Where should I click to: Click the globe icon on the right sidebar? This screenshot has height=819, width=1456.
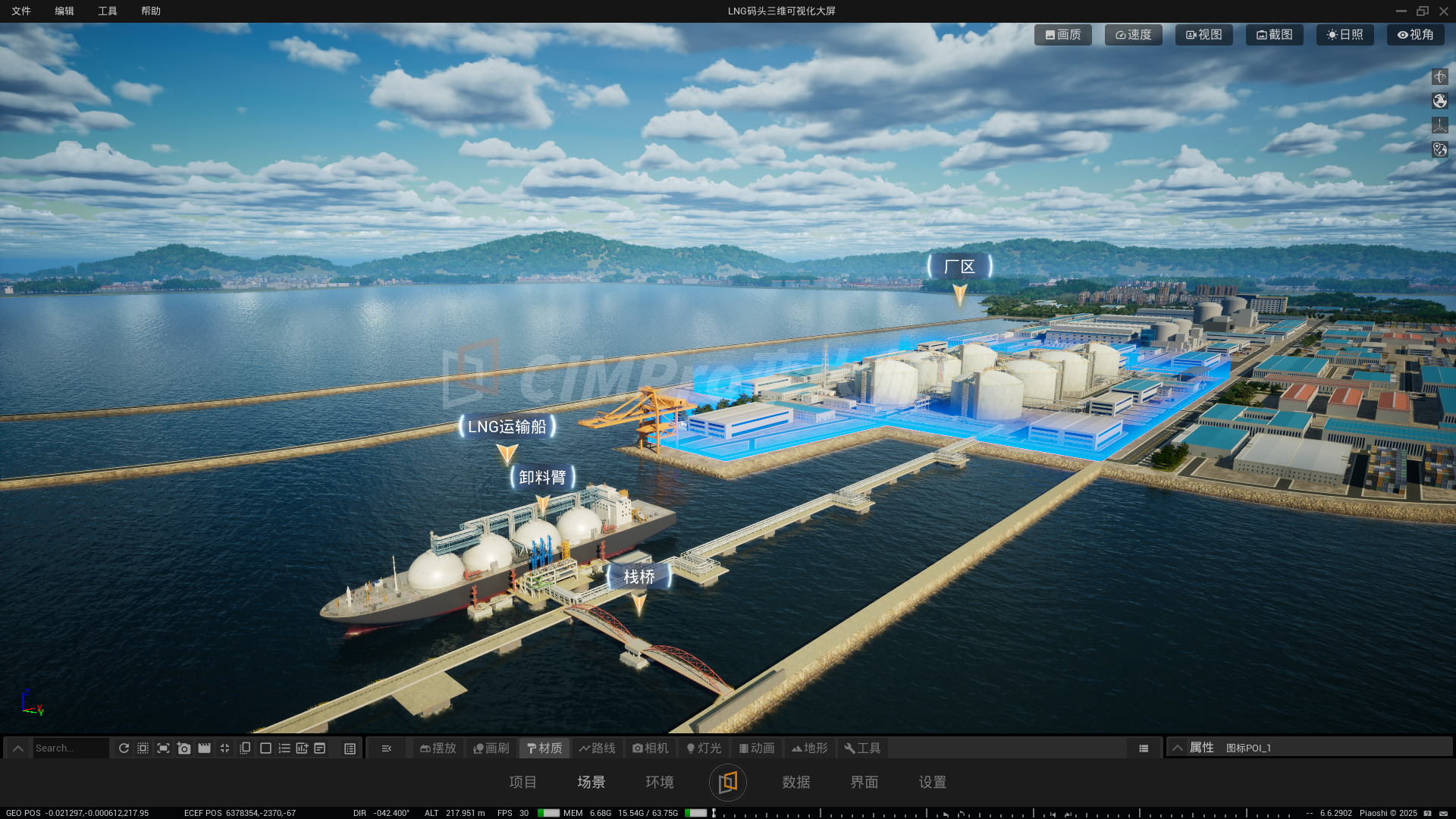(1439, 101)
